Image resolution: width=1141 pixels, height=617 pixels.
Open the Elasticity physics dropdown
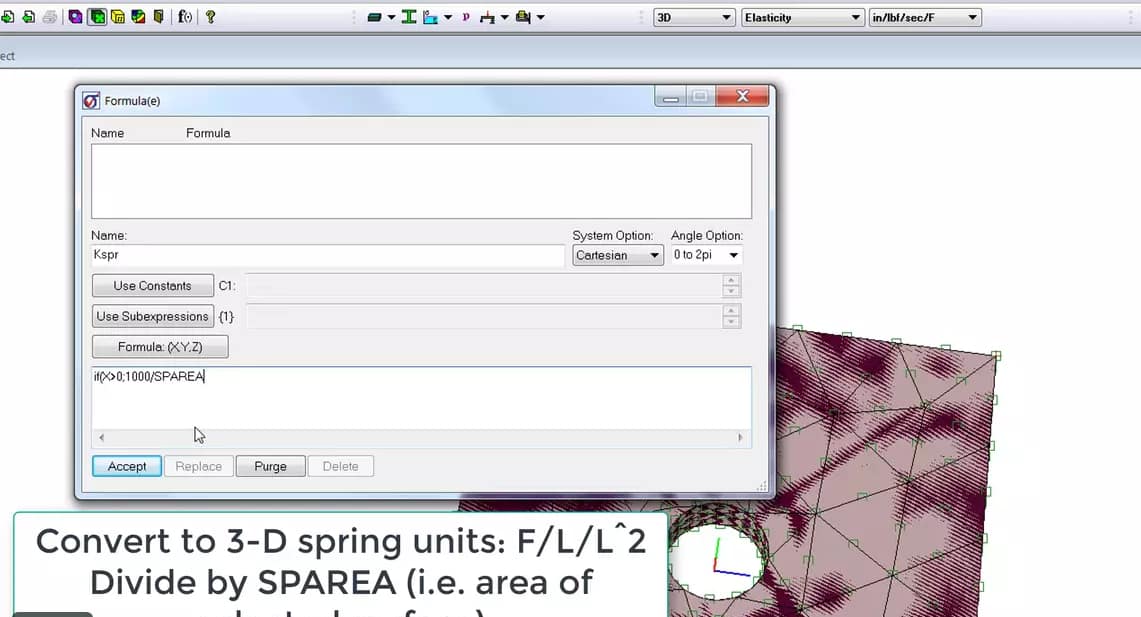[x=802, y=17]
